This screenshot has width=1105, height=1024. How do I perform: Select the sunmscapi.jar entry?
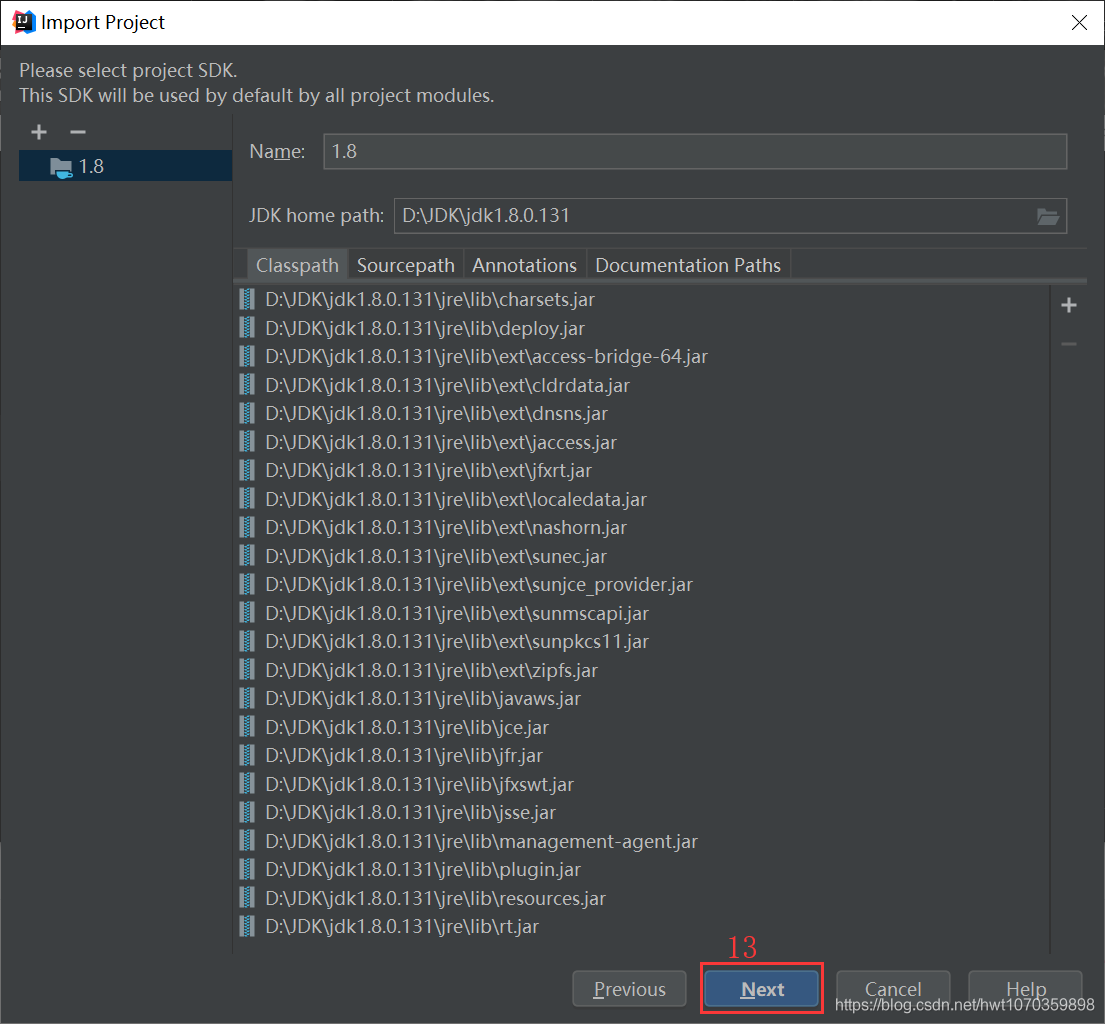point(642,614)
